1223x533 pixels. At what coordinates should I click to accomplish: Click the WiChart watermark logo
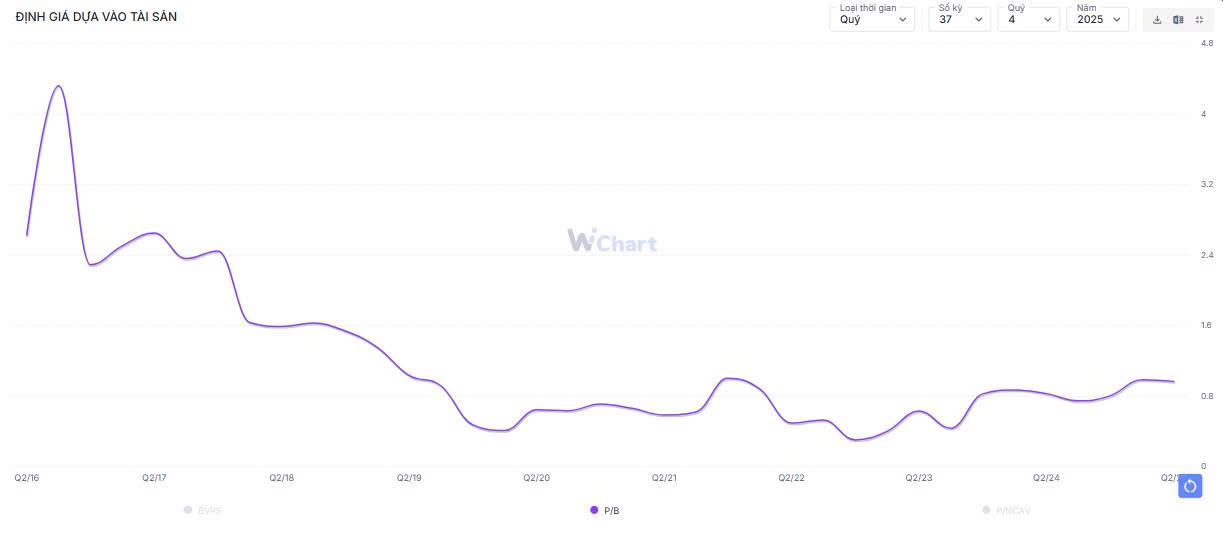[x=612, y=241]
